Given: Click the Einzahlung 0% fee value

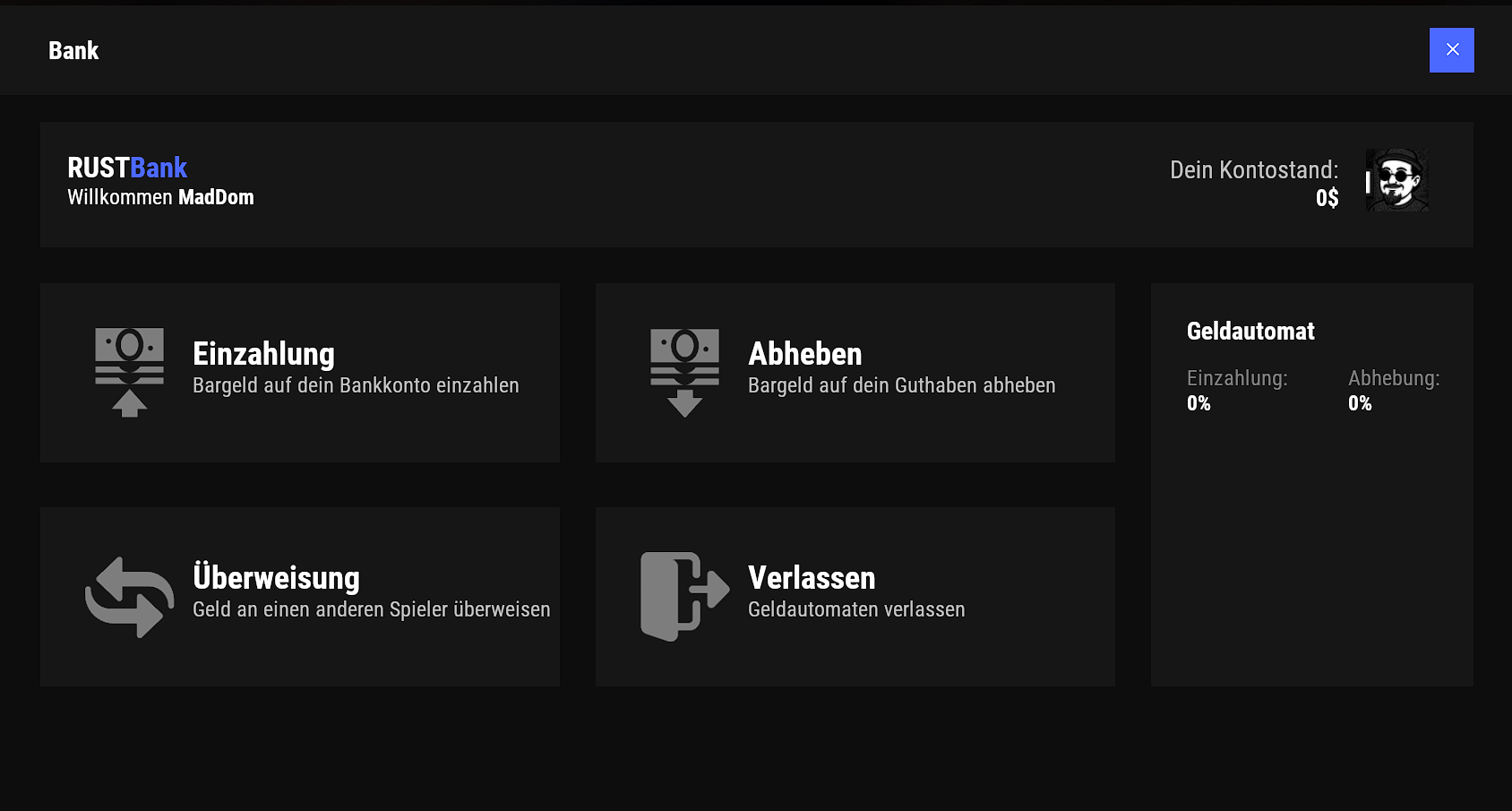Looking at the screenshot, I should pyautogui.click(x=1198, y=403).
